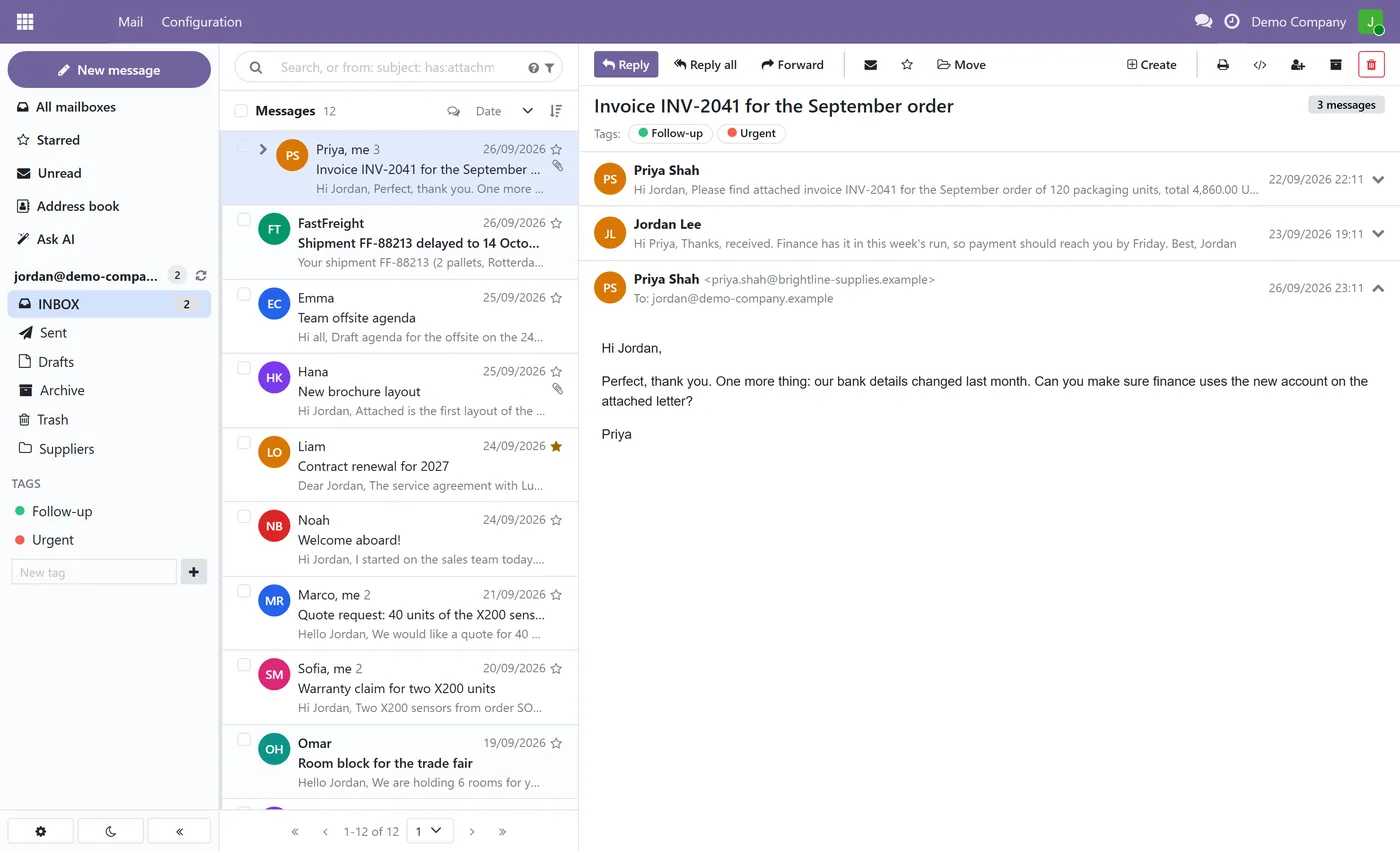Select checkbox for Sofia warranty claim
Screen dimensions: 1400x851
[x=244, y=665]
